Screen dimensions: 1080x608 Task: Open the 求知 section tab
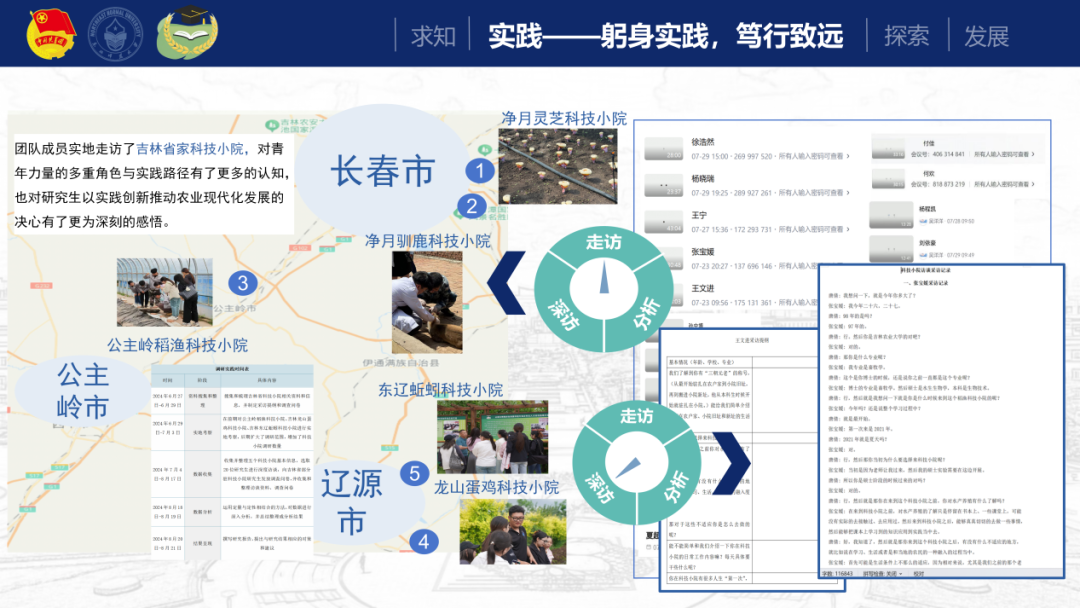(433, 36)
